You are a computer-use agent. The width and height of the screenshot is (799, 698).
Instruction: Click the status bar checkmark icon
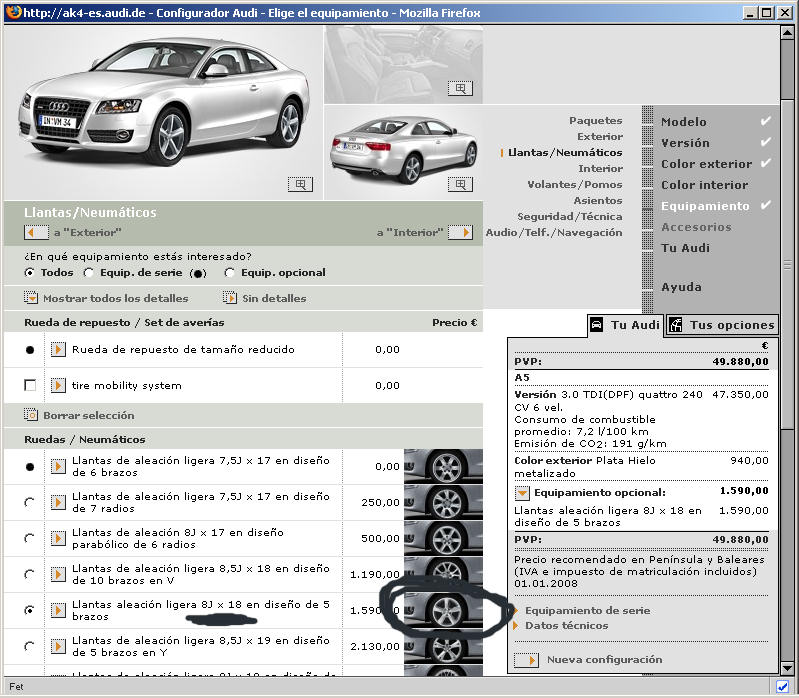point(782,686)
